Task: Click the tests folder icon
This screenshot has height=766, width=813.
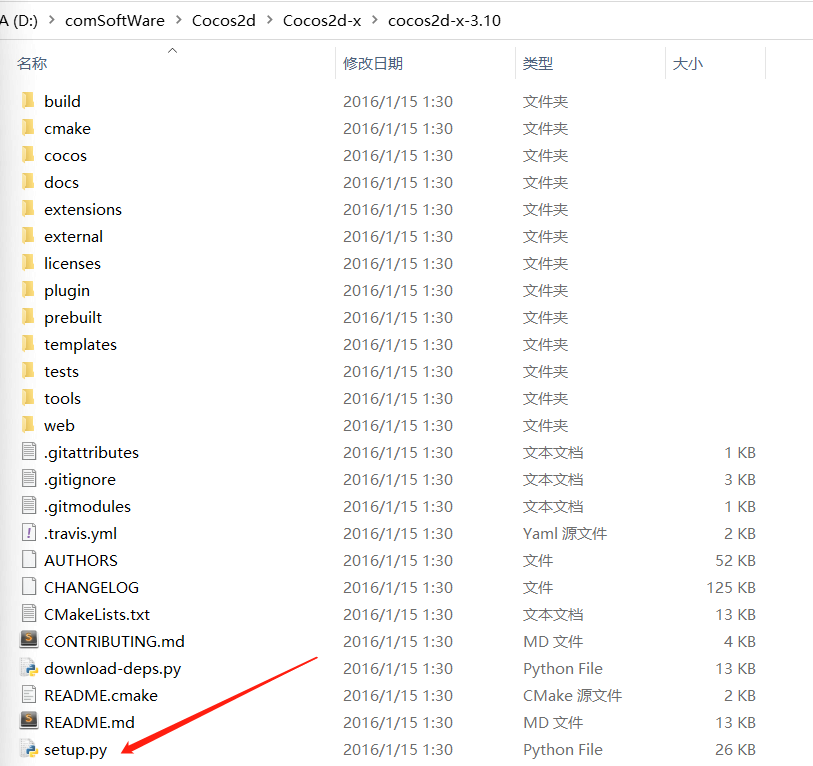Action: pyautogui.click(x=29, y=370)
